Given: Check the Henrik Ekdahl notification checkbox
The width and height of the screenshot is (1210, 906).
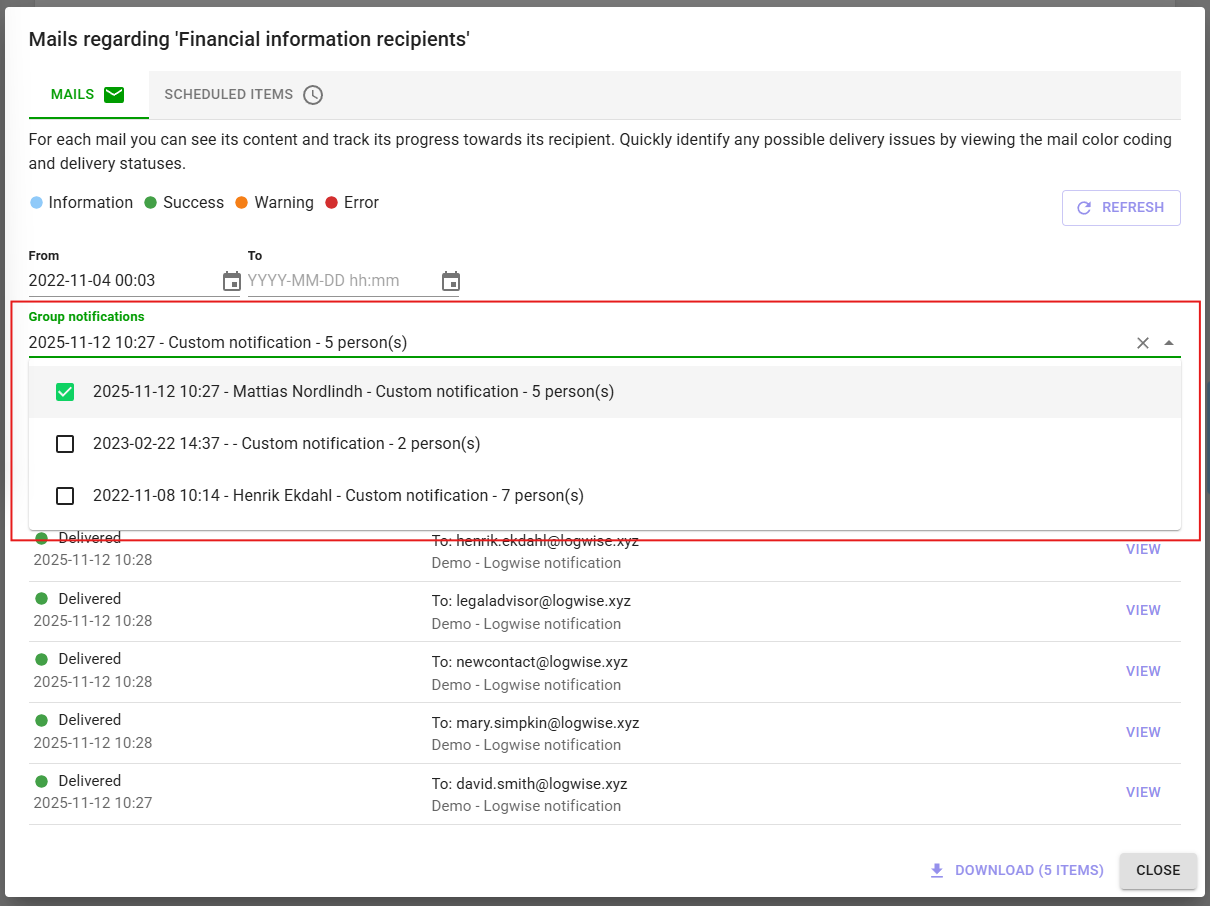Looking at the screenshot, I should [x=65, y=496].
